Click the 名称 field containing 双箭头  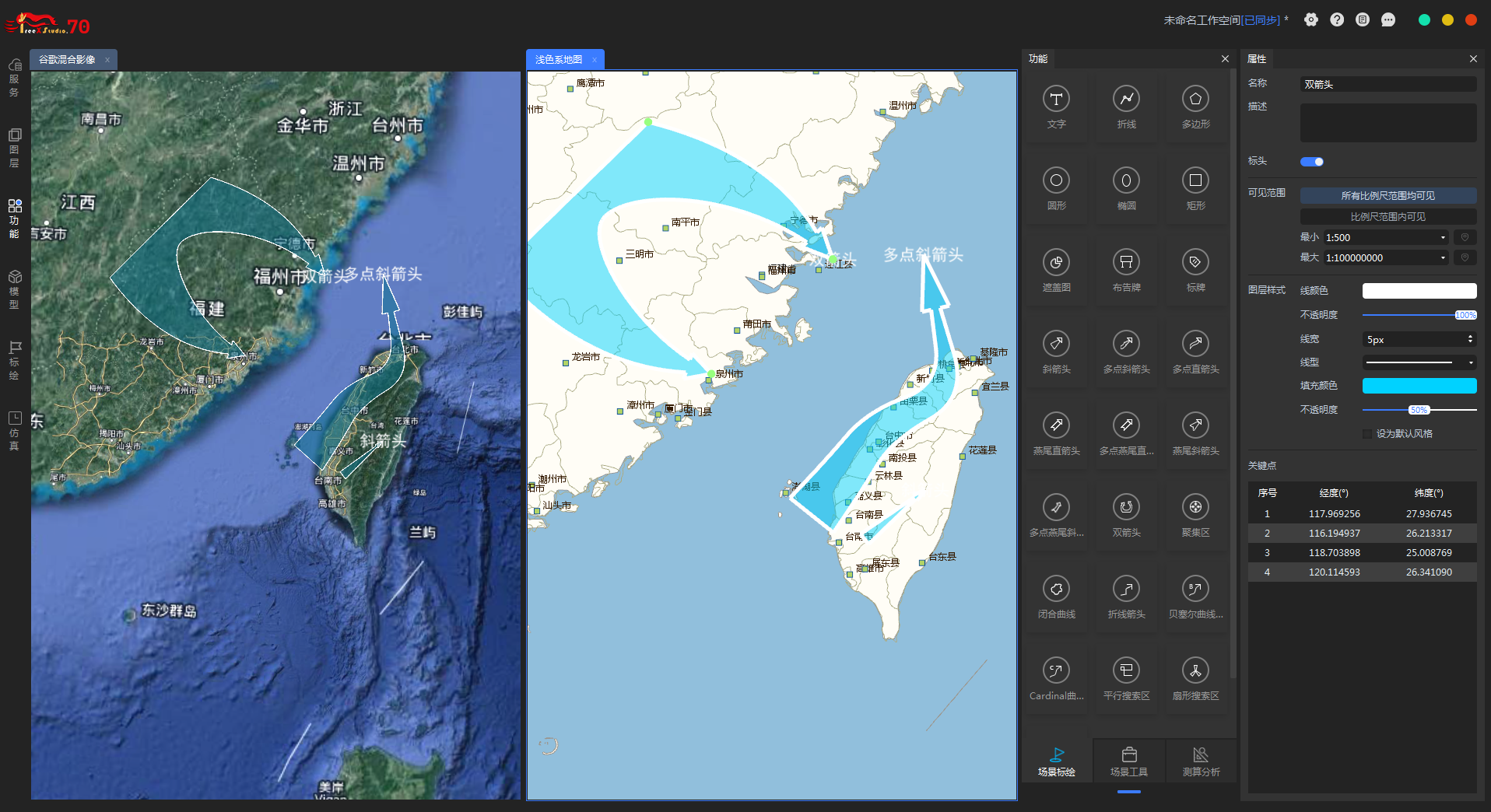tap(1388, 84)
